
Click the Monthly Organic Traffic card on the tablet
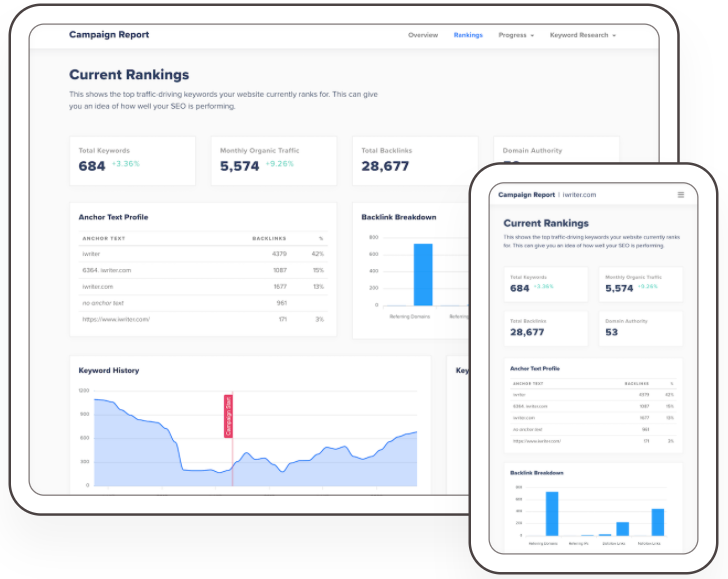[273, 161]
